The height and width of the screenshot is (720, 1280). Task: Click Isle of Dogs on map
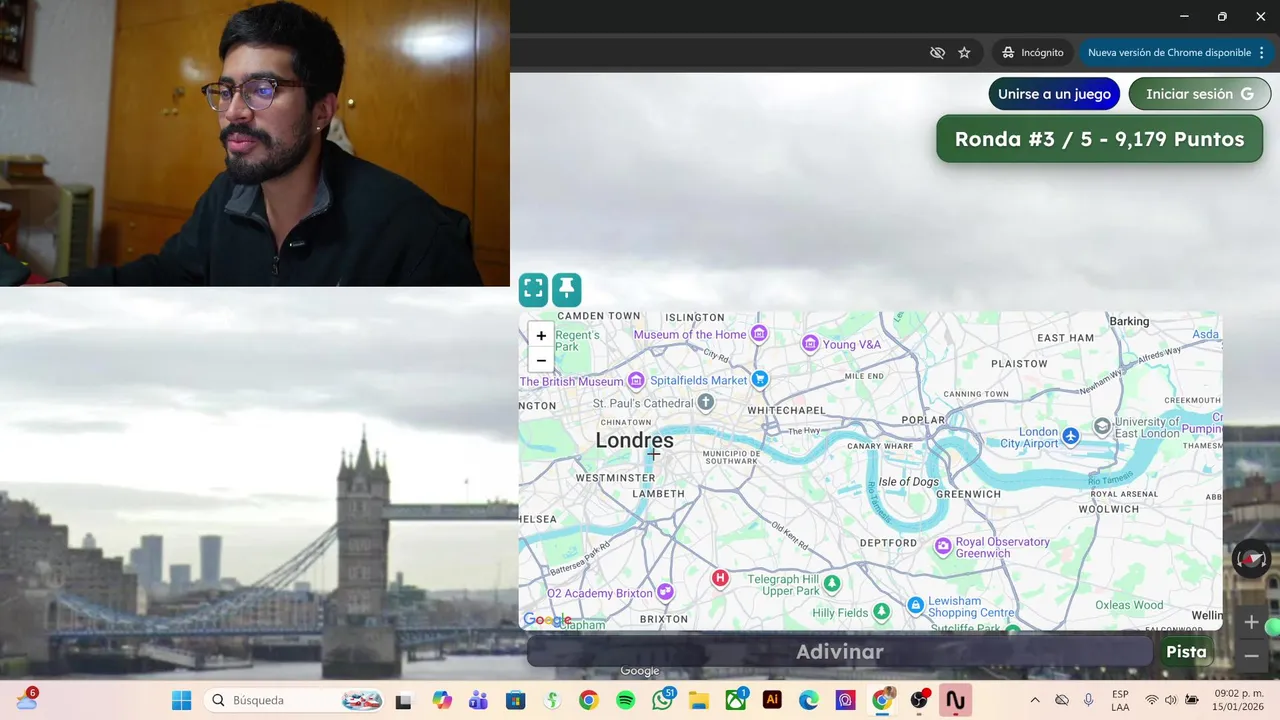(909, 482)
